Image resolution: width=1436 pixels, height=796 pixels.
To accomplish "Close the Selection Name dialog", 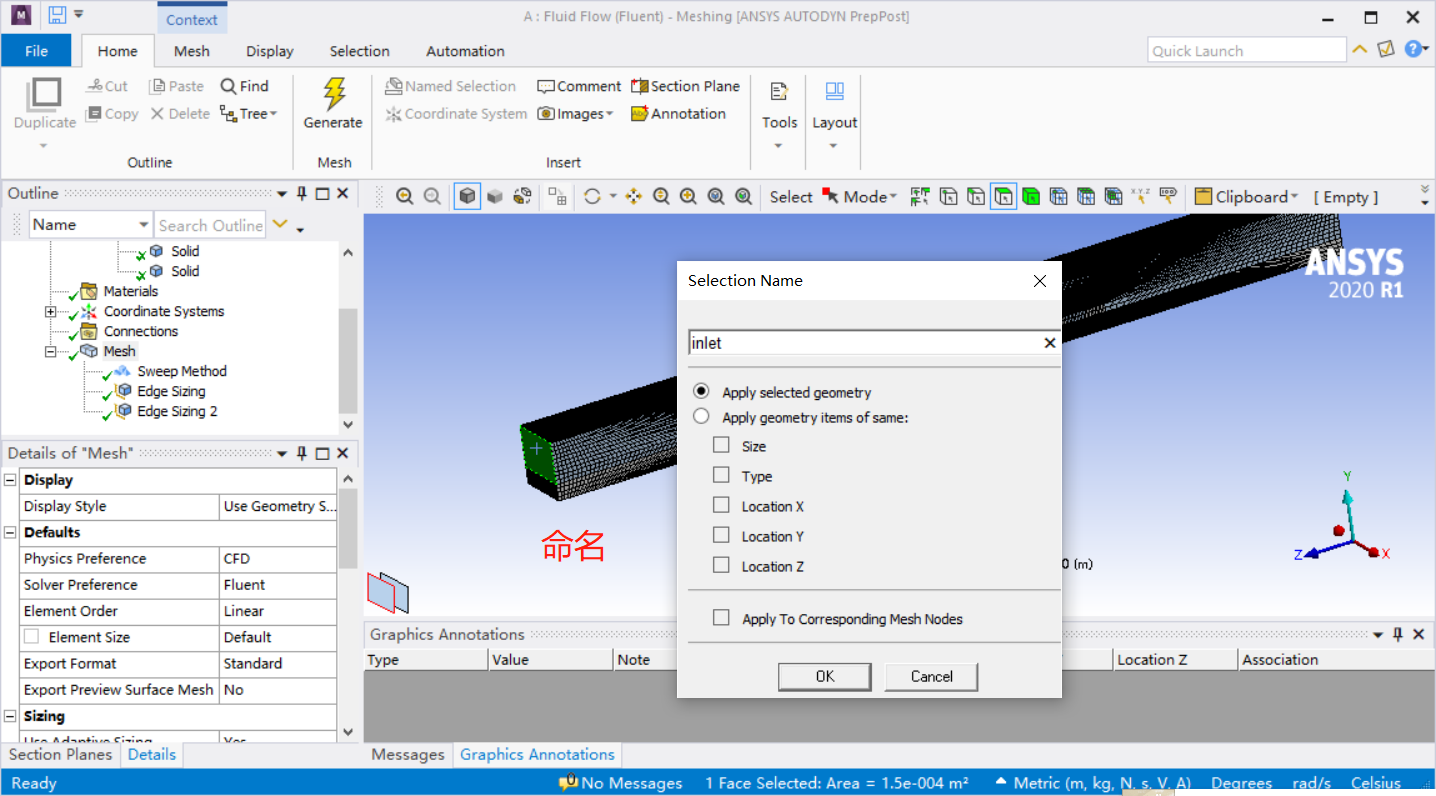I will (1040, 281).
